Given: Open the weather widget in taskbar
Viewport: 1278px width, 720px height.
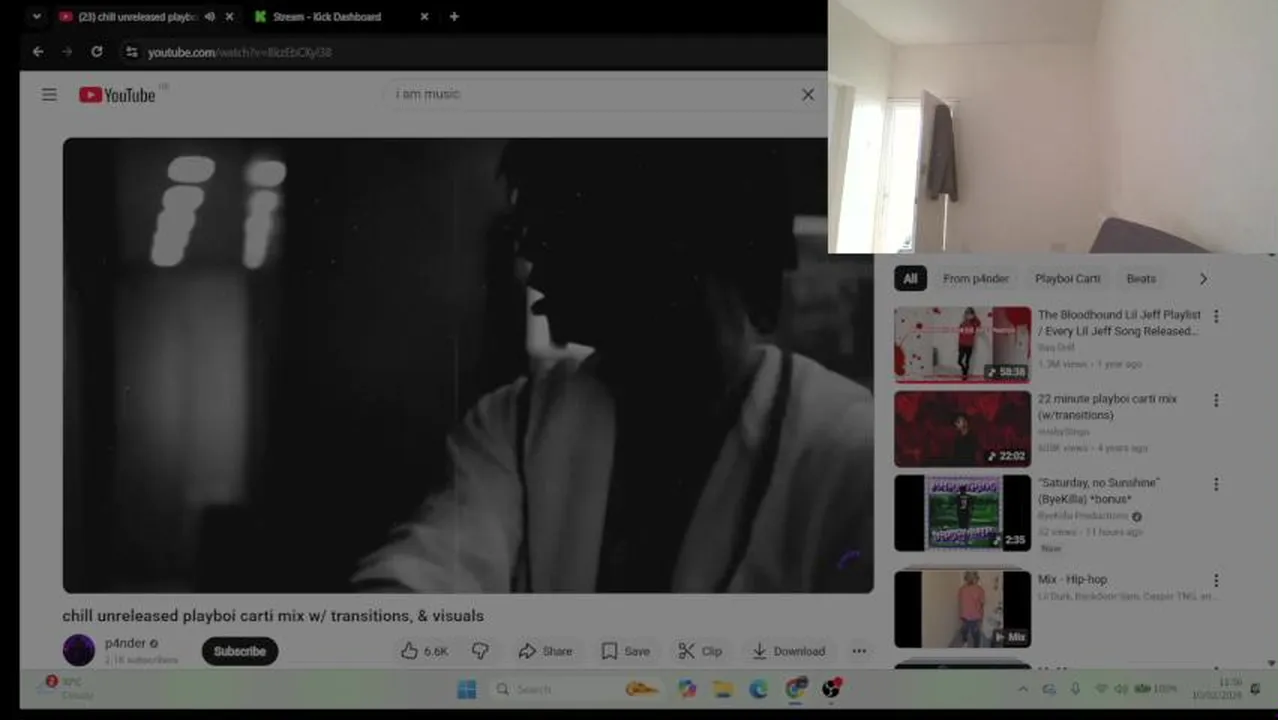Looking at the screenshot, I should click(65, 688).
